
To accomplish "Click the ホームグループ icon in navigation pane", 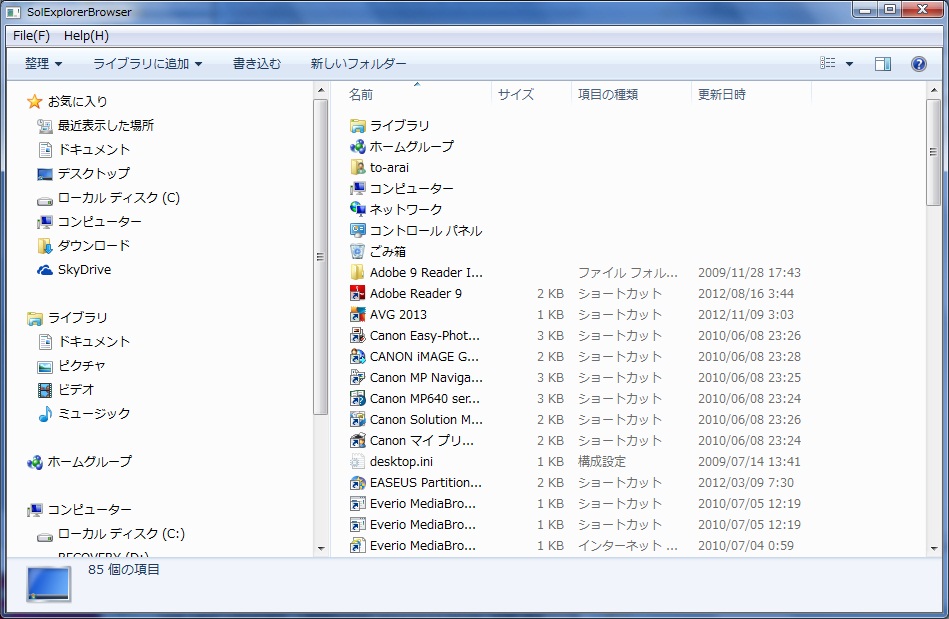I will tap(35, 462).
